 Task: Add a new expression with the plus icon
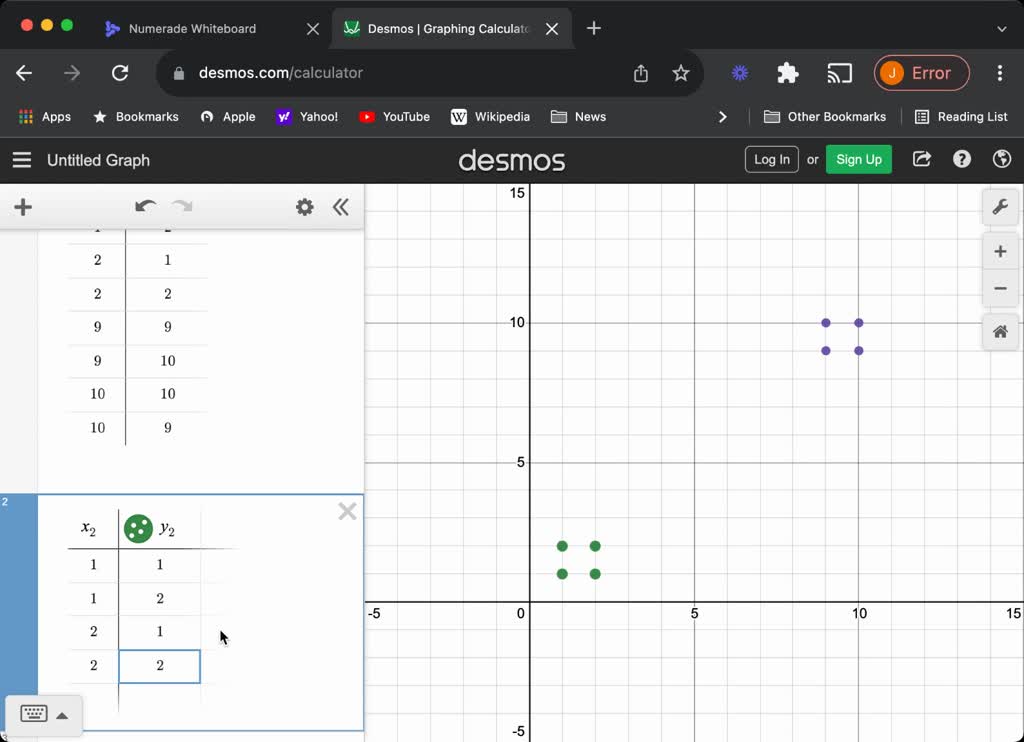(x=23, y=207)
